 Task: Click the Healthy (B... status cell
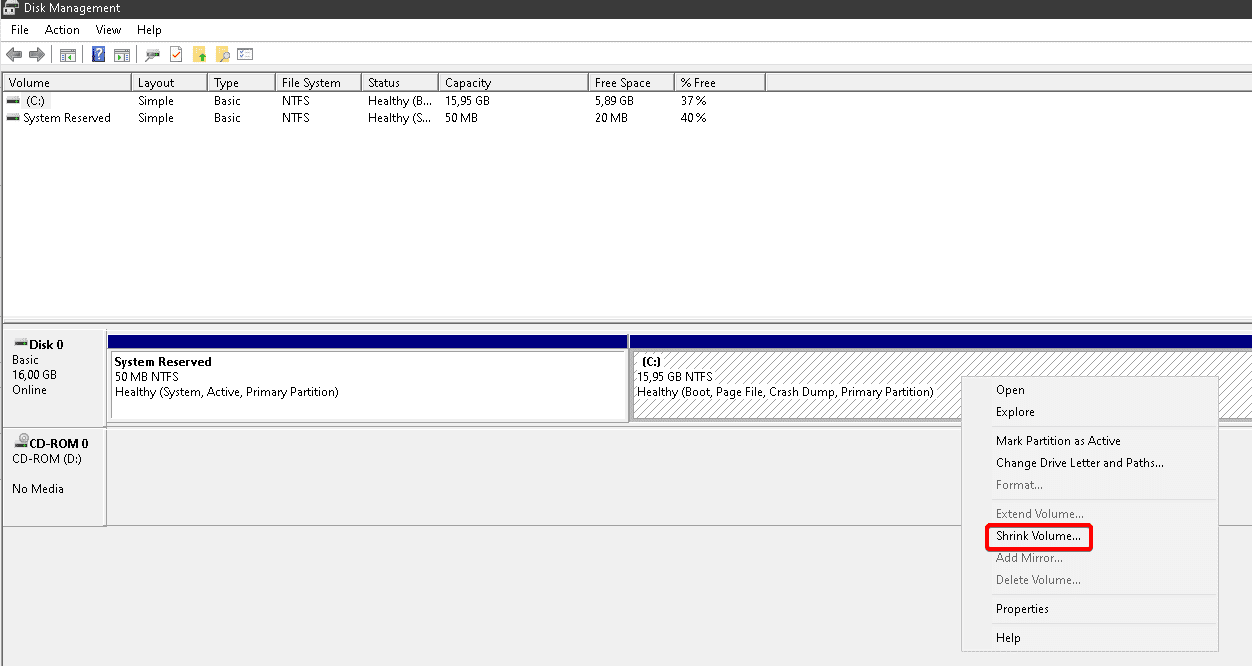400,101
